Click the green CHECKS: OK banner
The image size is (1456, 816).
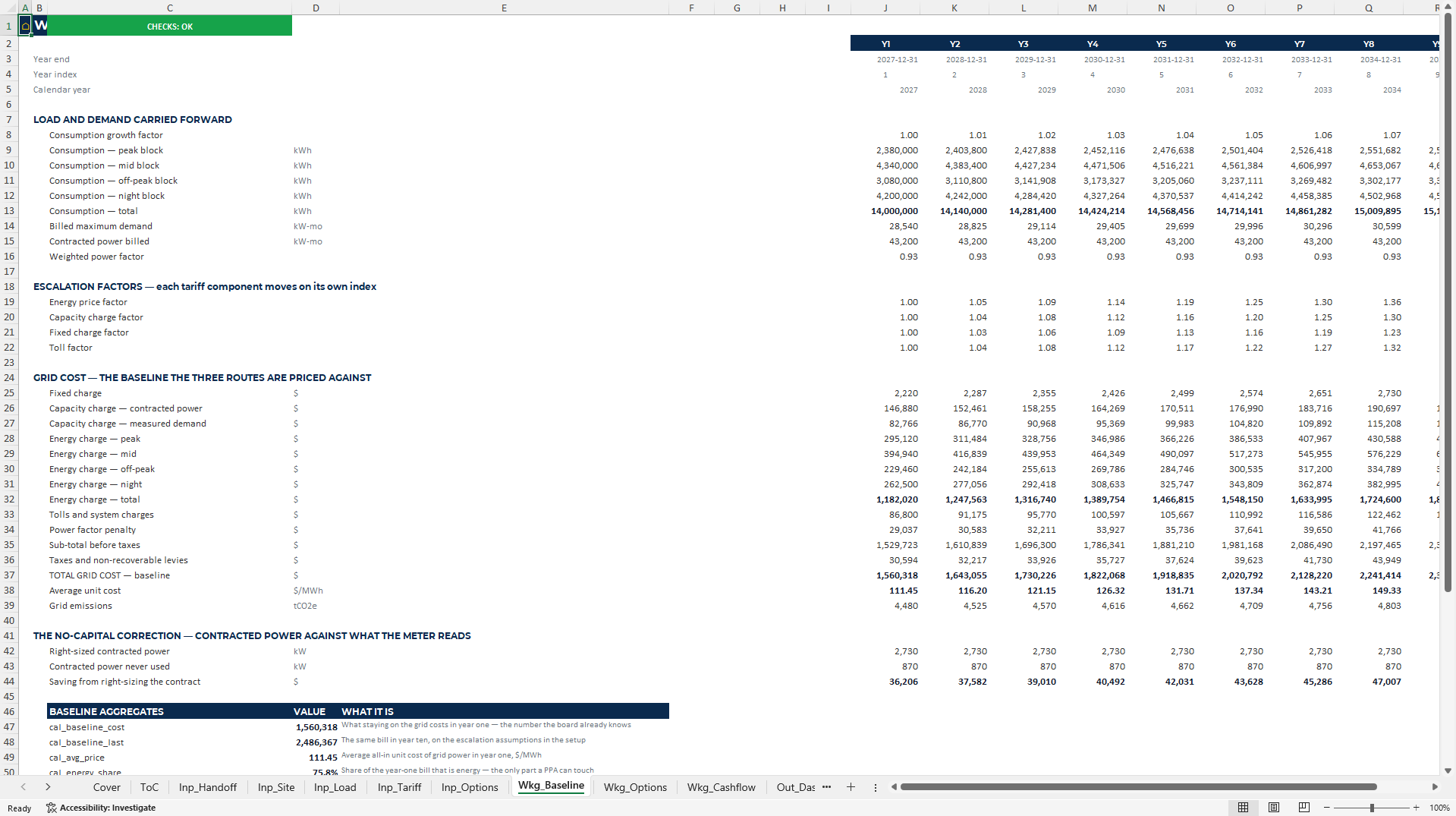169,26
